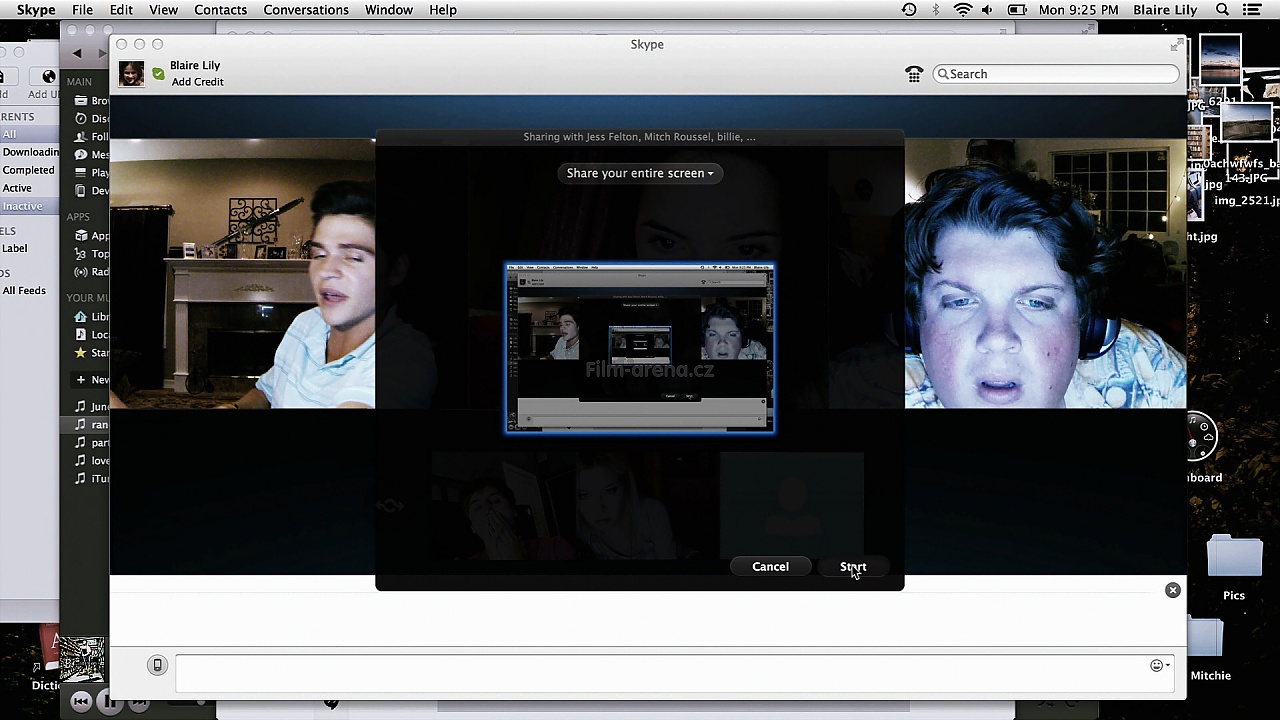
Task: Click the Spotify album art thumbnail
Action: 82,659
